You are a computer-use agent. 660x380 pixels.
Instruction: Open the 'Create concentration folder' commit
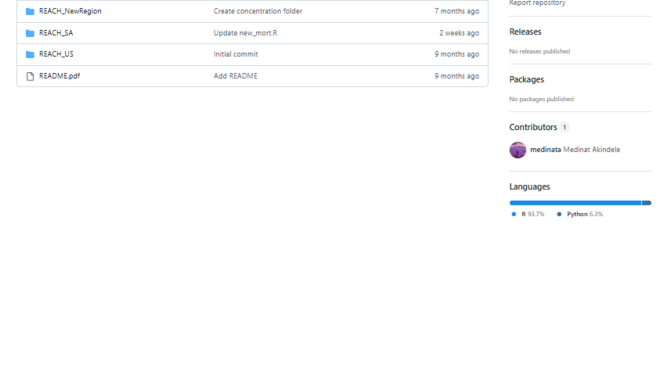[258, 11]
